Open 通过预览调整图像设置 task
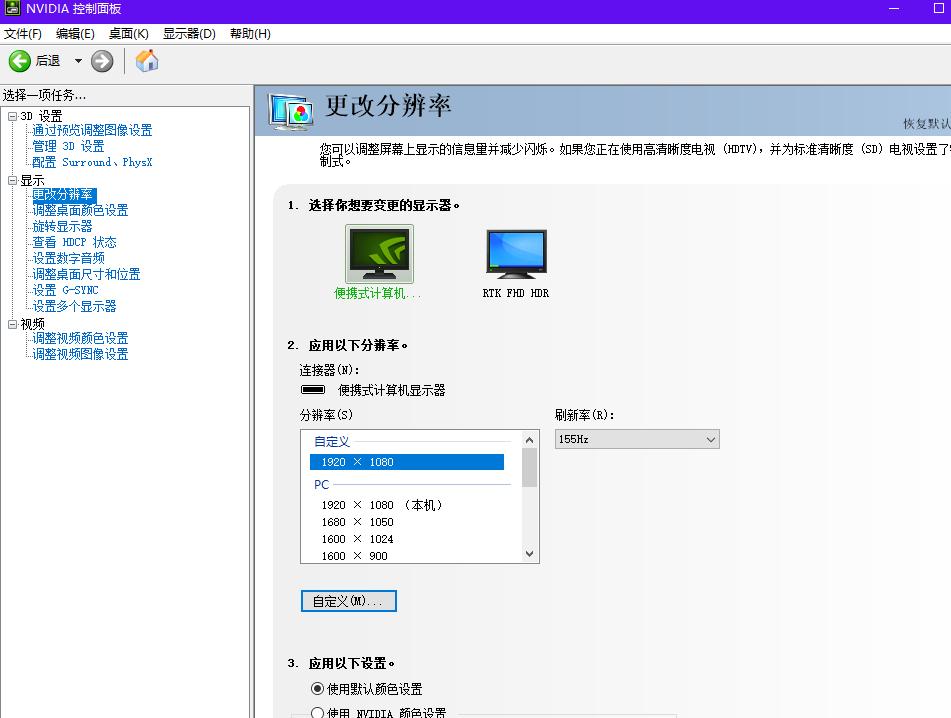Viewport: 951px width, 718px height. tap(92, 130)
